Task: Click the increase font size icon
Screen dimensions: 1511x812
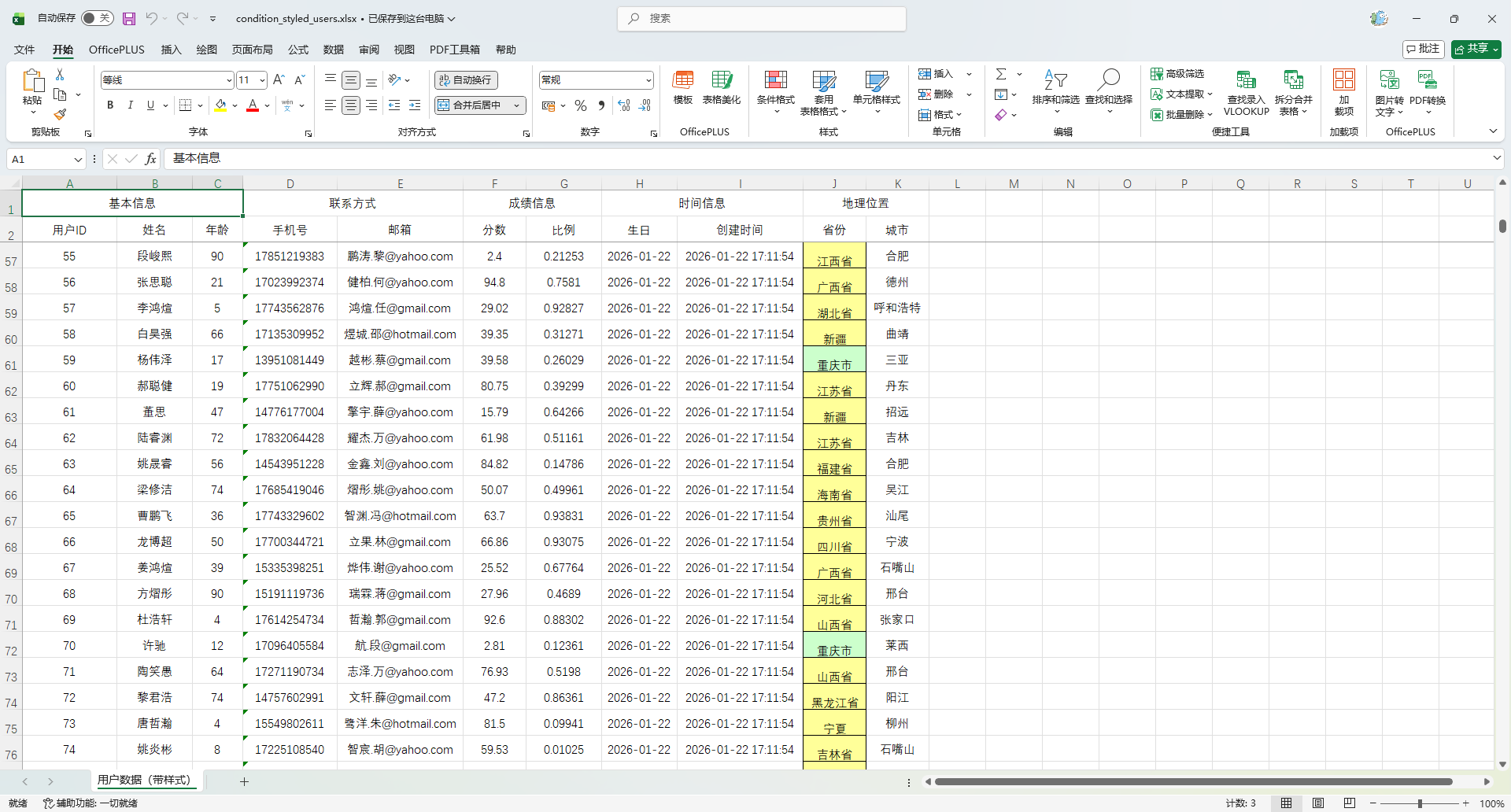Action: 279,80
